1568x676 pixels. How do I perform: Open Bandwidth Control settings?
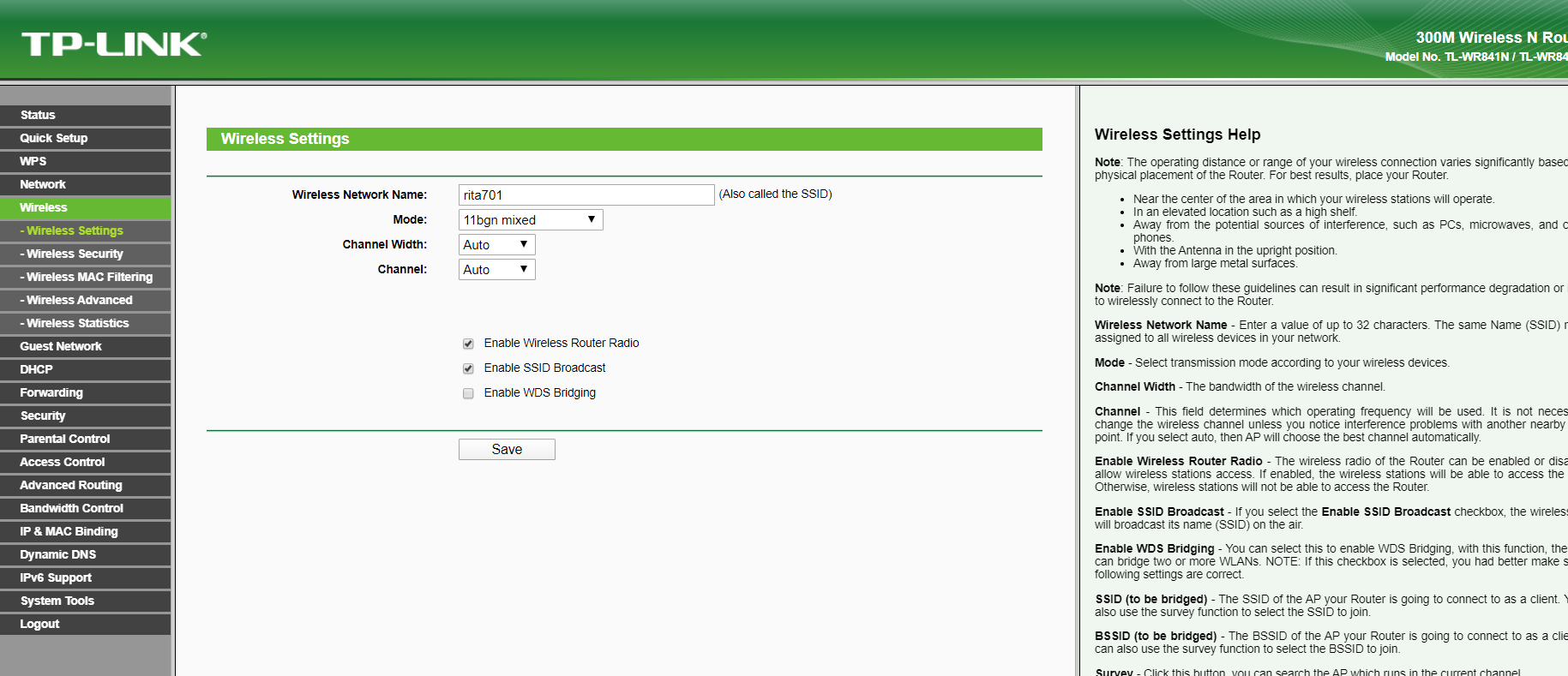point(86,508)
